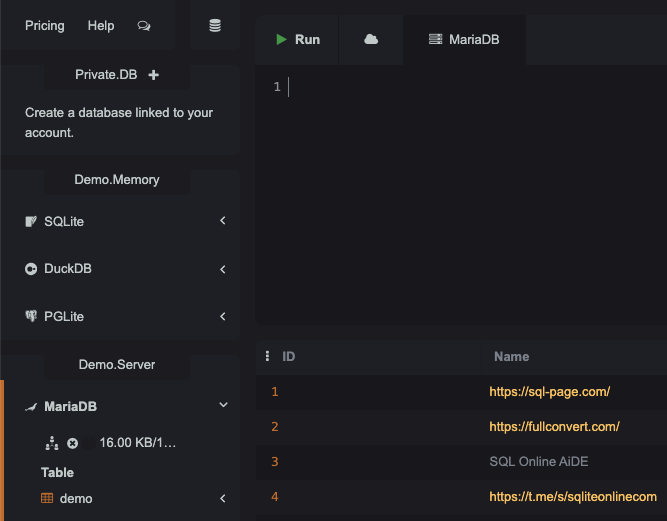Click the three-dot menu beside ID column

click(267, 356)
